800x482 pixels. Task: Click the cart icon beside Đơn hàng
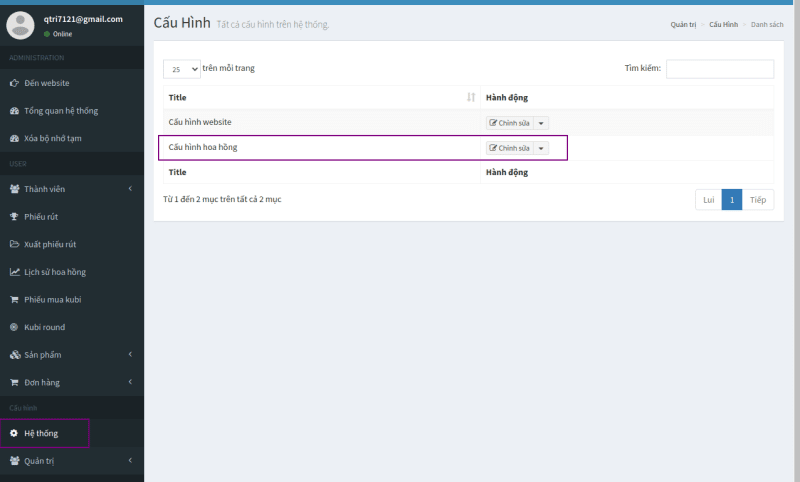[14, 382]
